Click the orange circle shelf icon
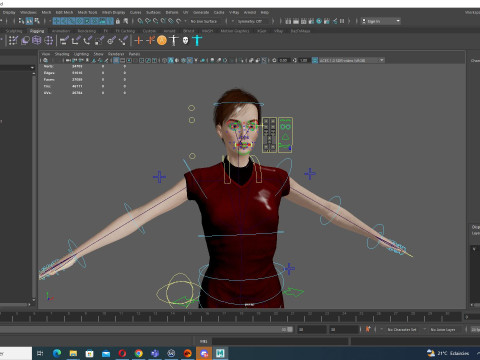The image size is (480, 360). pos(162,41)
